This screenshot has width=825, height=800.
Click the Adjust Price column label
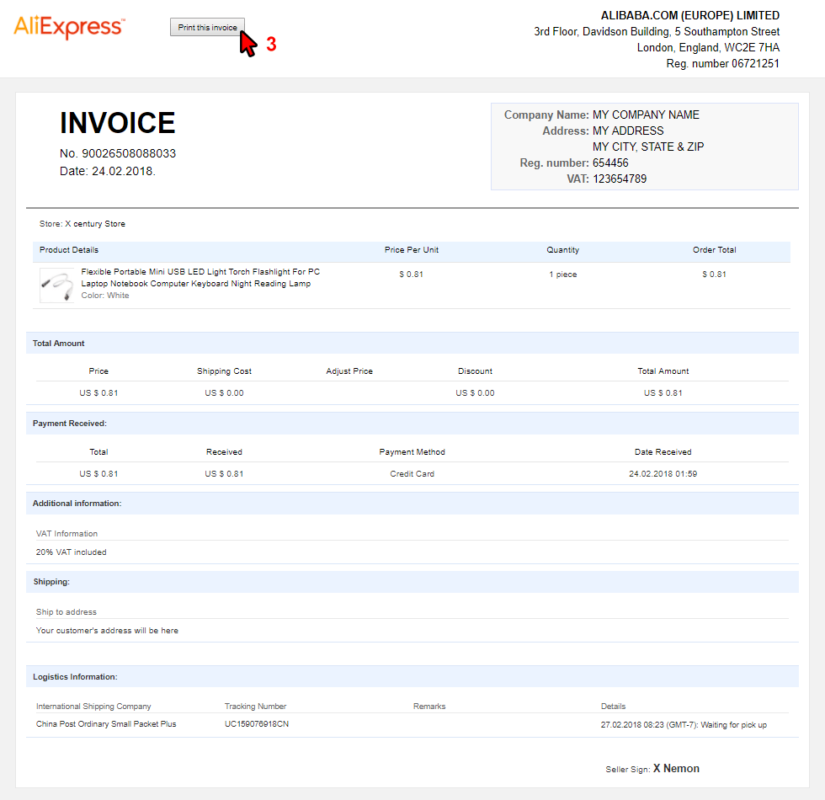[x=349, y=371]
